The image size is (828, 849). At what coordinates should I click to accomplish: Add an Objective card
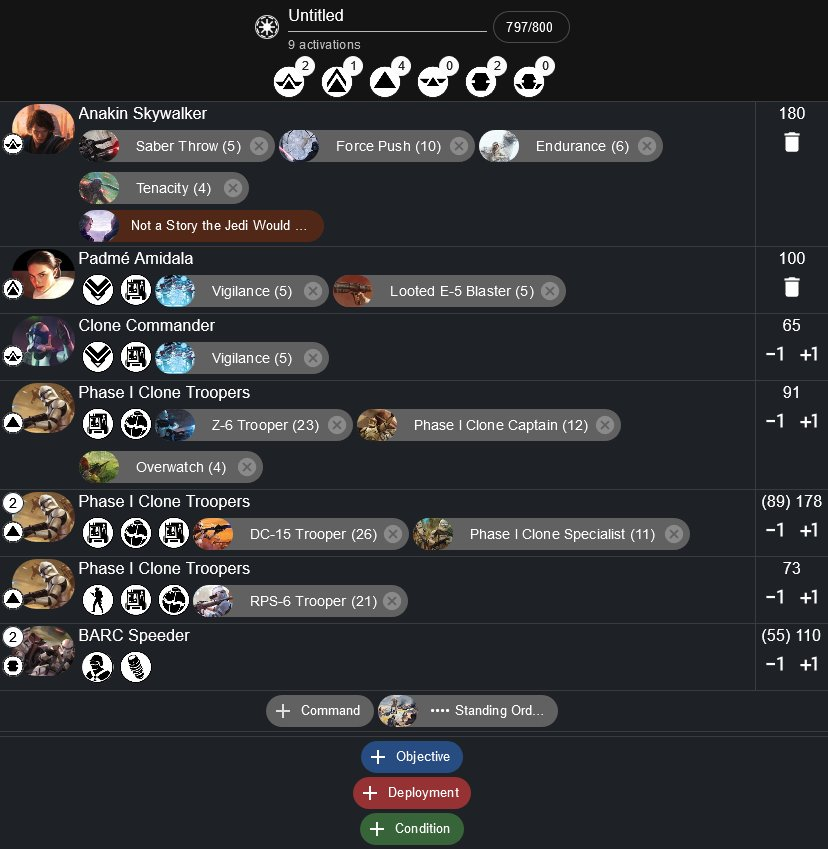tap(412, 756)
